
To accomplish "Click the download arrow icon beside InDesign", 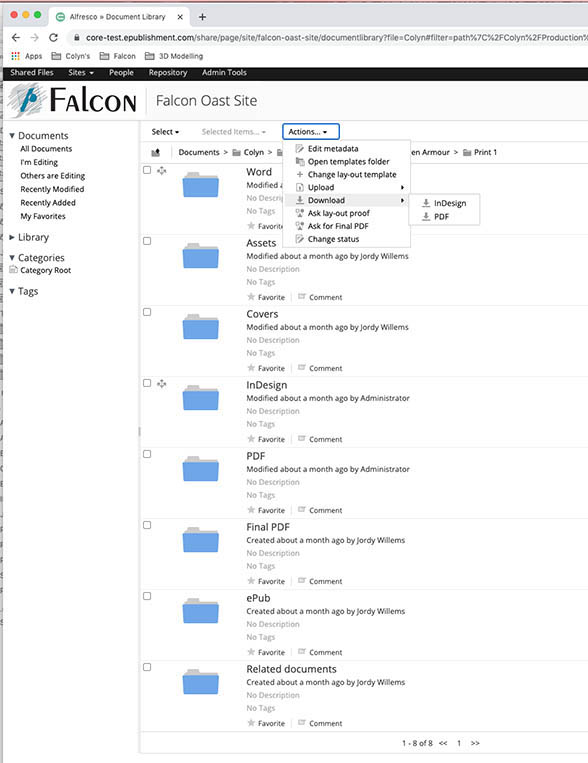I will pyautogui.click(x=426, y=203).
